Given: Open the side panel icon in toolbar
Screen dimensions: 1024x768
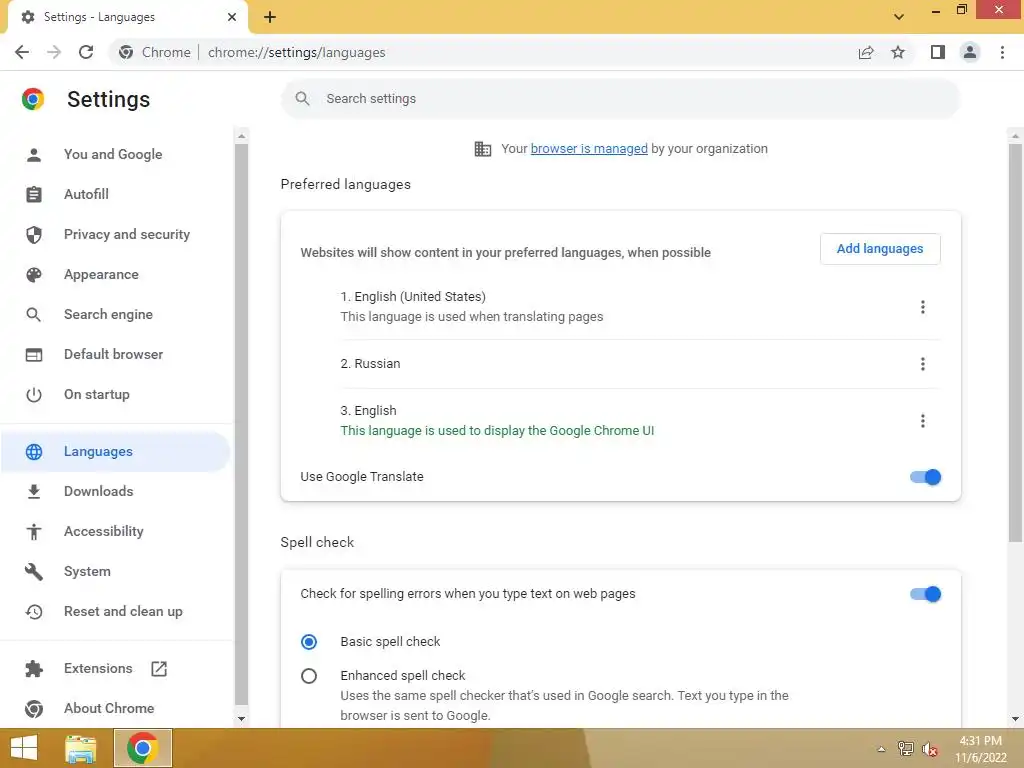Looking at the screenshot, I should (x=938, y=52).
